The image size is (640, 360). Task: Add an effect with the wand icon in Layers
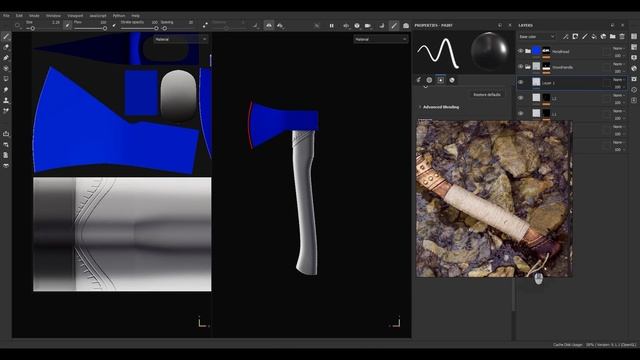(566, 37)
